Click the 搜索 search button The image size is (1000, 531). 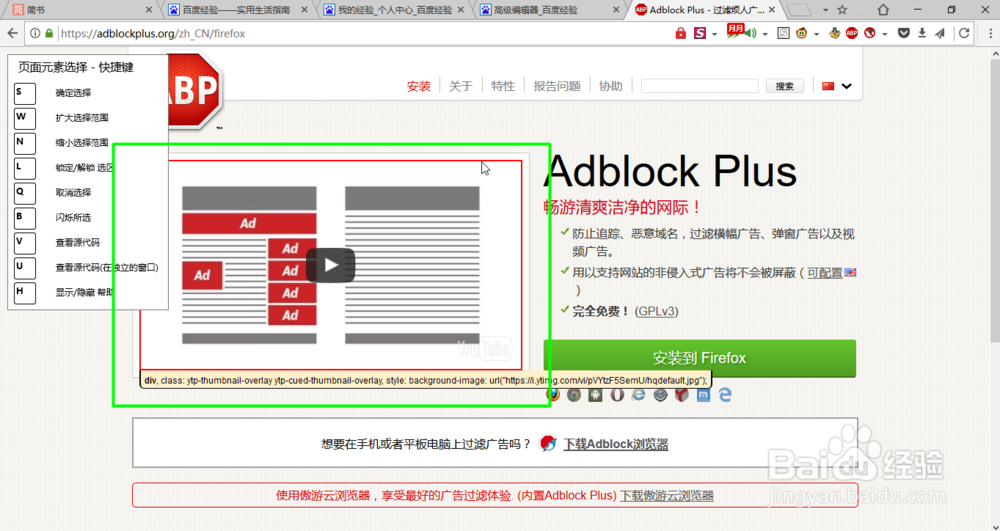click(x=785, y=86)
